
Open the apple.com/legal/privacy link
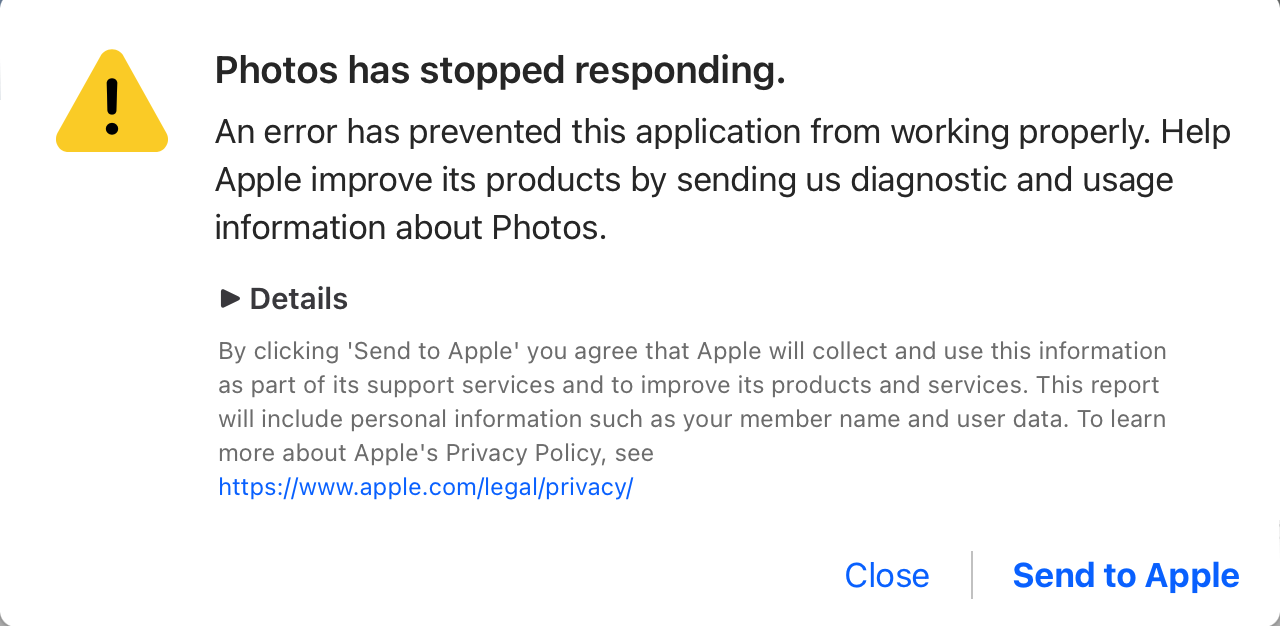tap(425, 487)
